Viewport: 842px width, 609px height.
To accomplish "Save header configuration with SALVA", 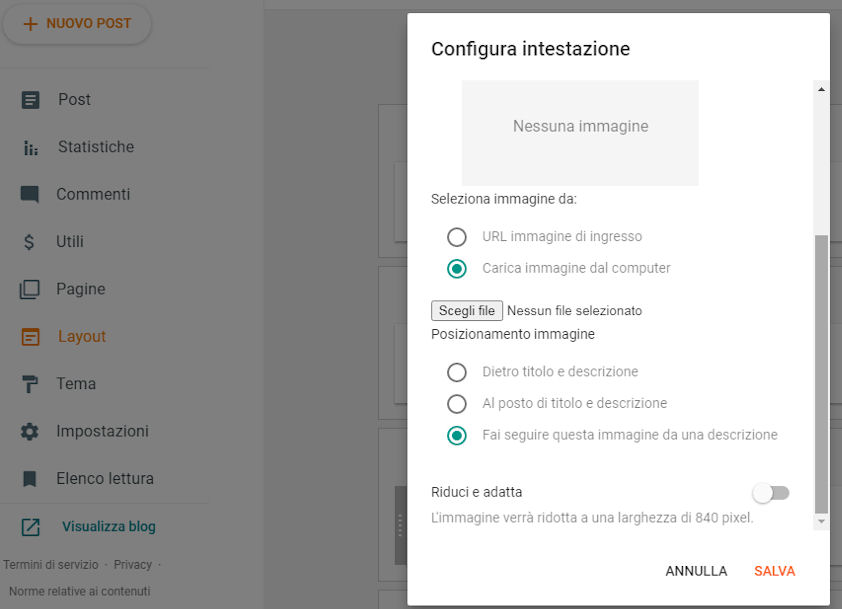I will click(x=774, y=571).
